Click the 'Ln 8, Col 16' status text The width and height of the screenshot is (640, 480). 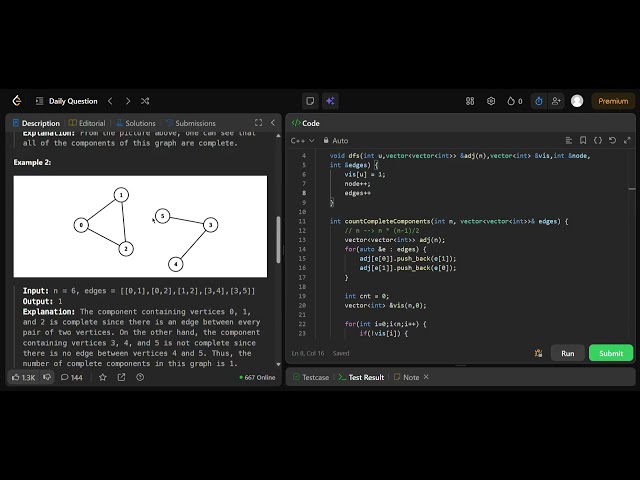tap(308, 353)
